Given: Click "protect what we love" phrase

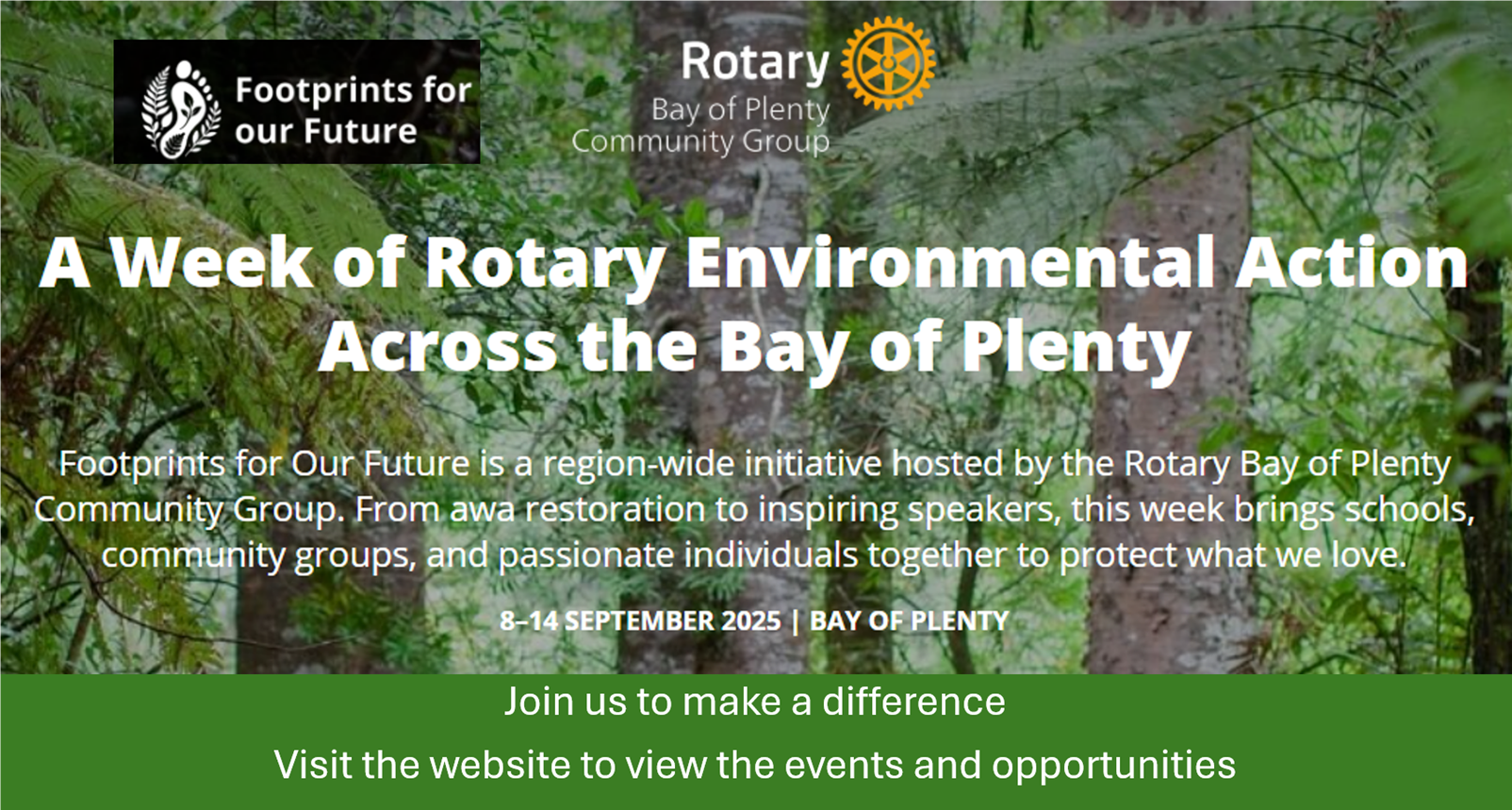Looking at the screenshot, I should (1231, 555).
